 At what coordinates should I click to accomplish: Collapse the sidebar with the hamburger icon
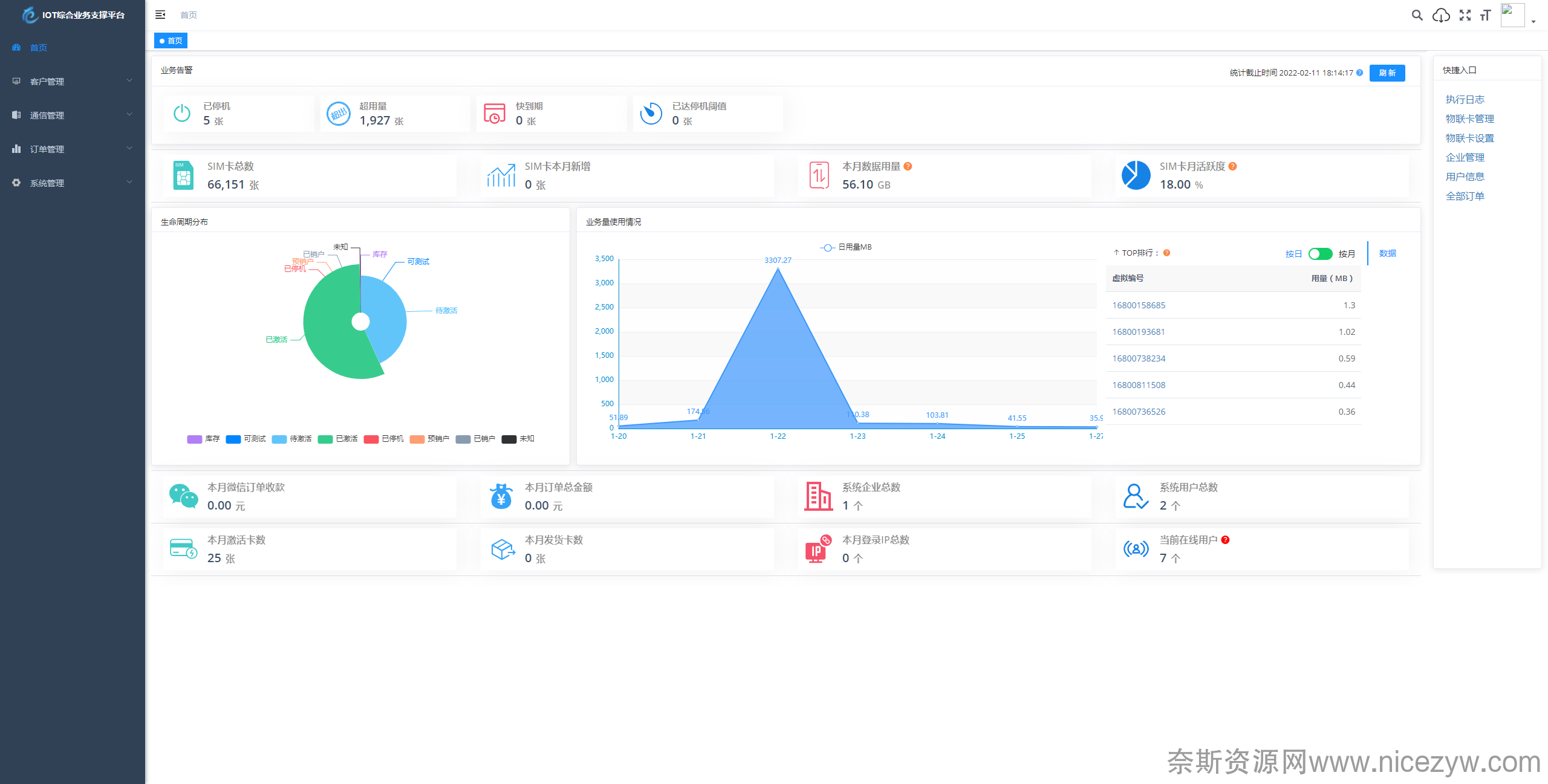click(160, 15)
